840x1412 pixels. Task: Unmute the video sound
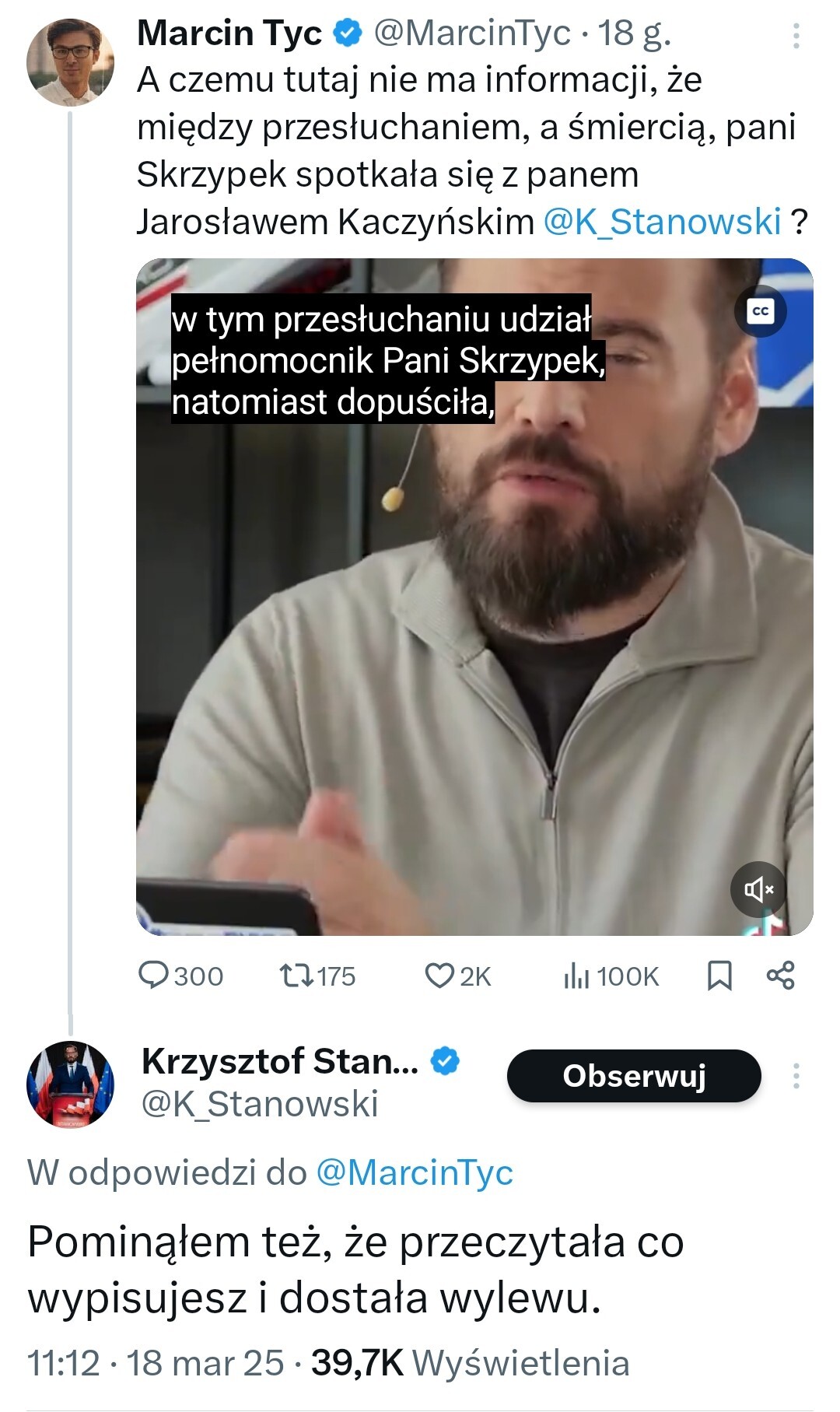tap(758, 888)
